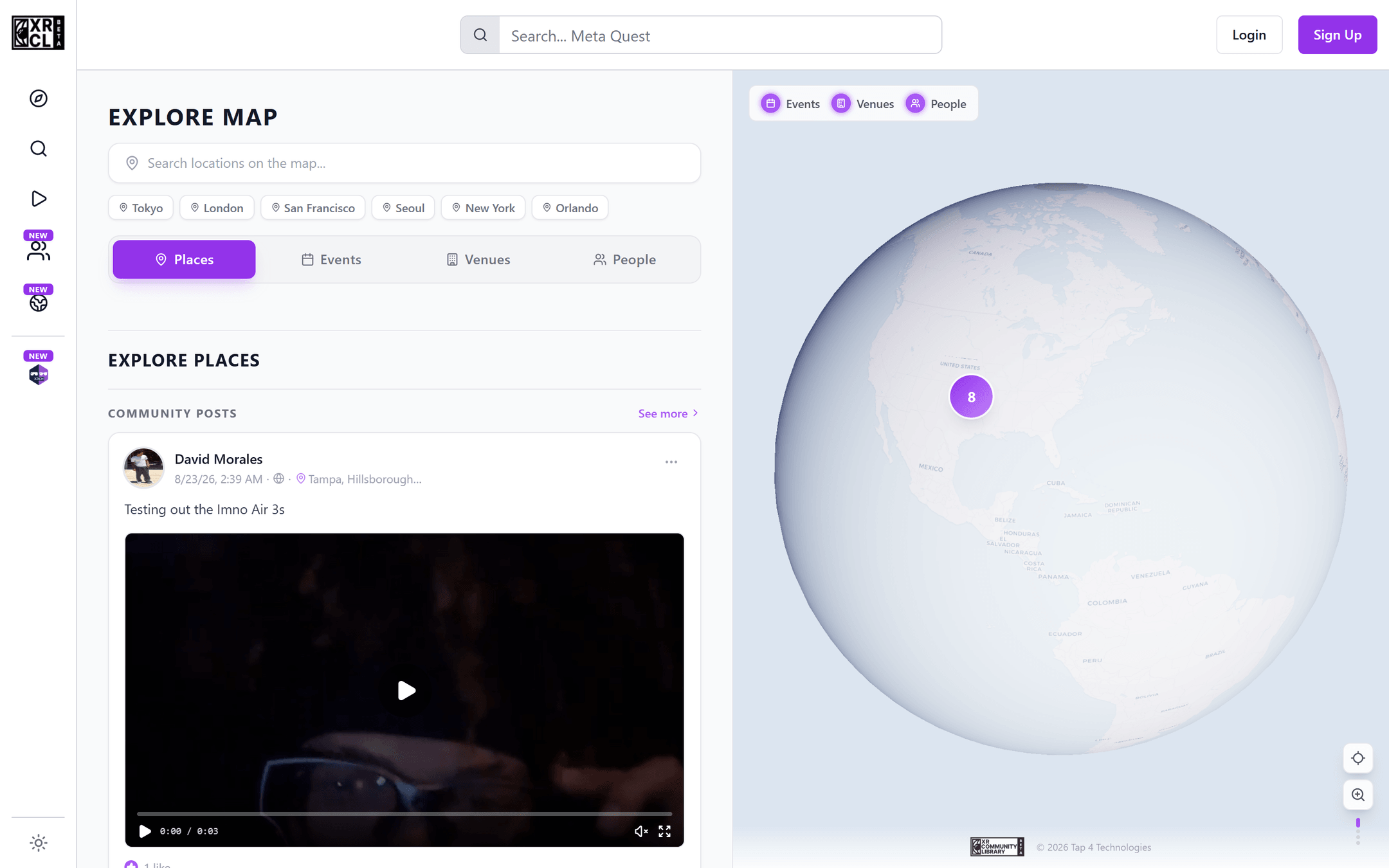This screenshot has width=1389, height=868.
Task: Click the 'Testing out the Imno Air 3s' text
Action: point(204,509)
